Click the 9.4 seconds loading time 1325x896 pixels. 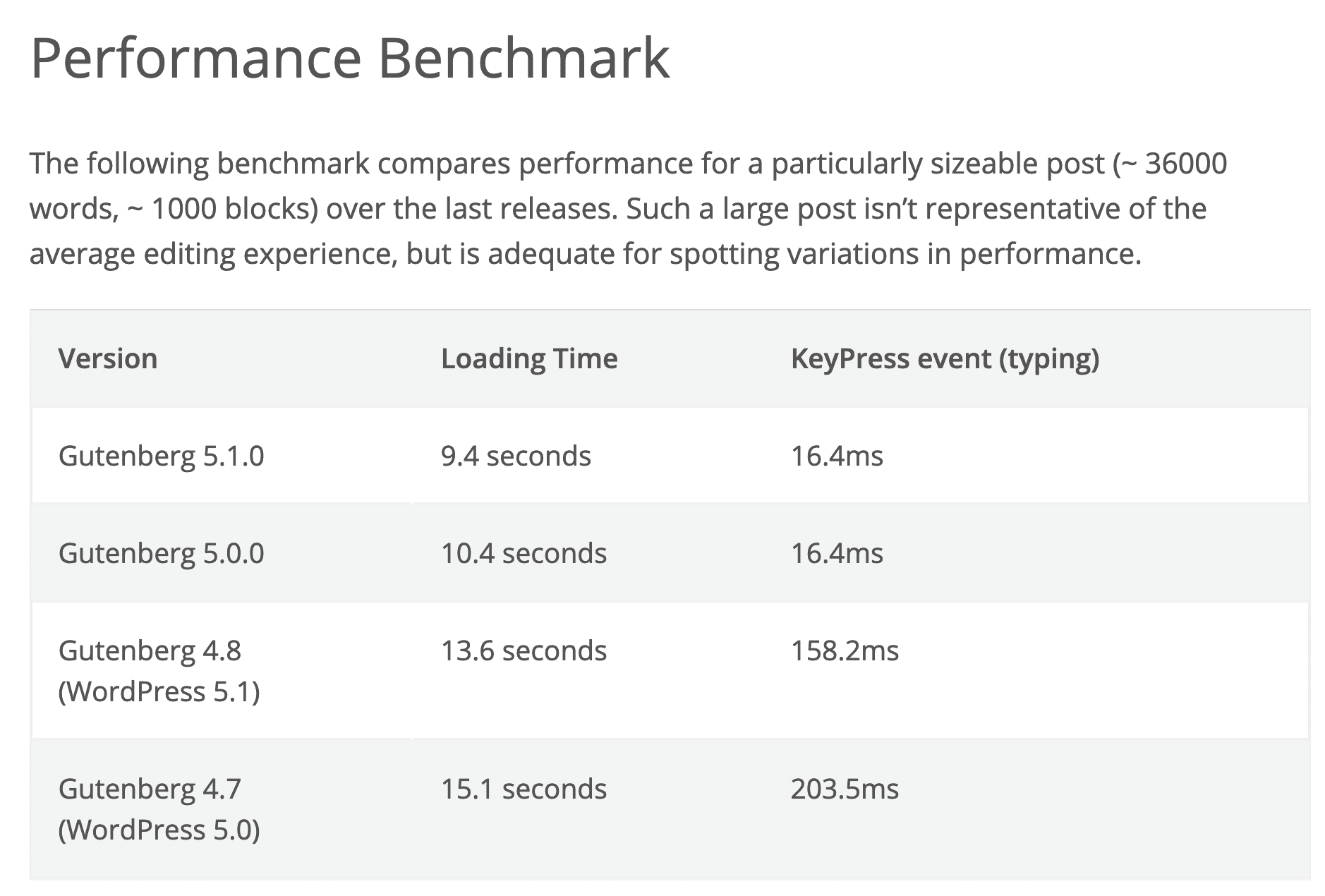[x=516, y=456]
